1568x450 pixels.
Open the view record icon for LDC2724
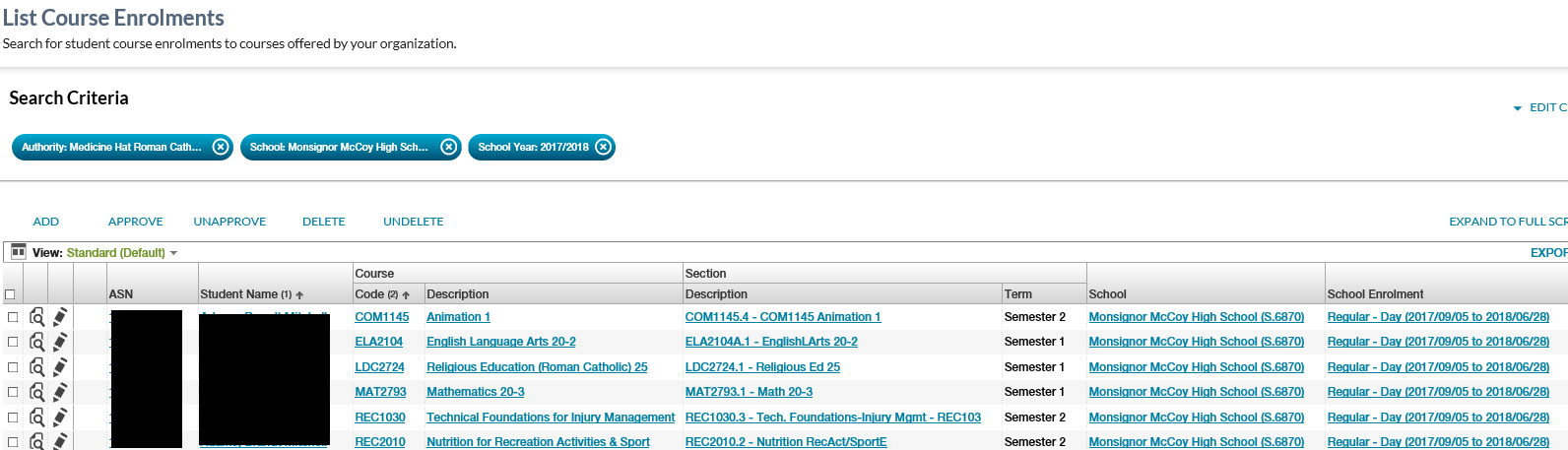[36, 367]
